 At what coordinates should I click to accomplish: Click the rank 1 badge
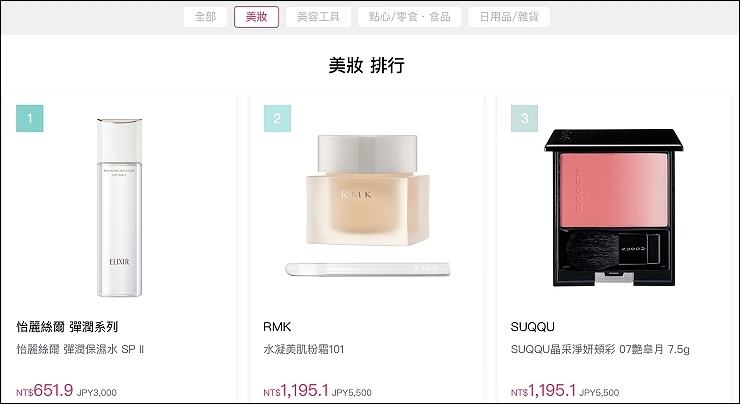[30, 118]
